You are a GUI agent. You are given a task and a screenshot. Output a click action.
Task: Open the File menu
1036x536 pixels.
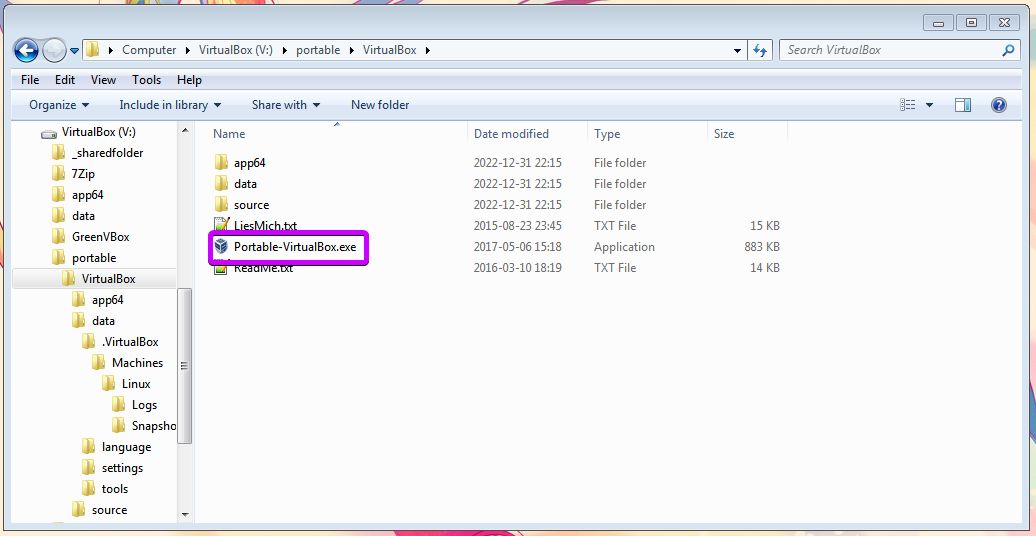coord(30,80)
